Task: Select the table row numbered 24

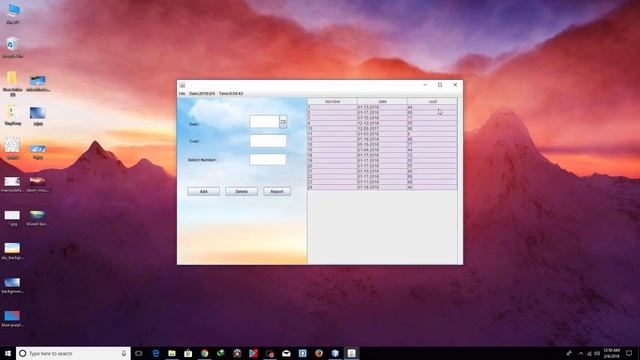Action: click(382, 187)
